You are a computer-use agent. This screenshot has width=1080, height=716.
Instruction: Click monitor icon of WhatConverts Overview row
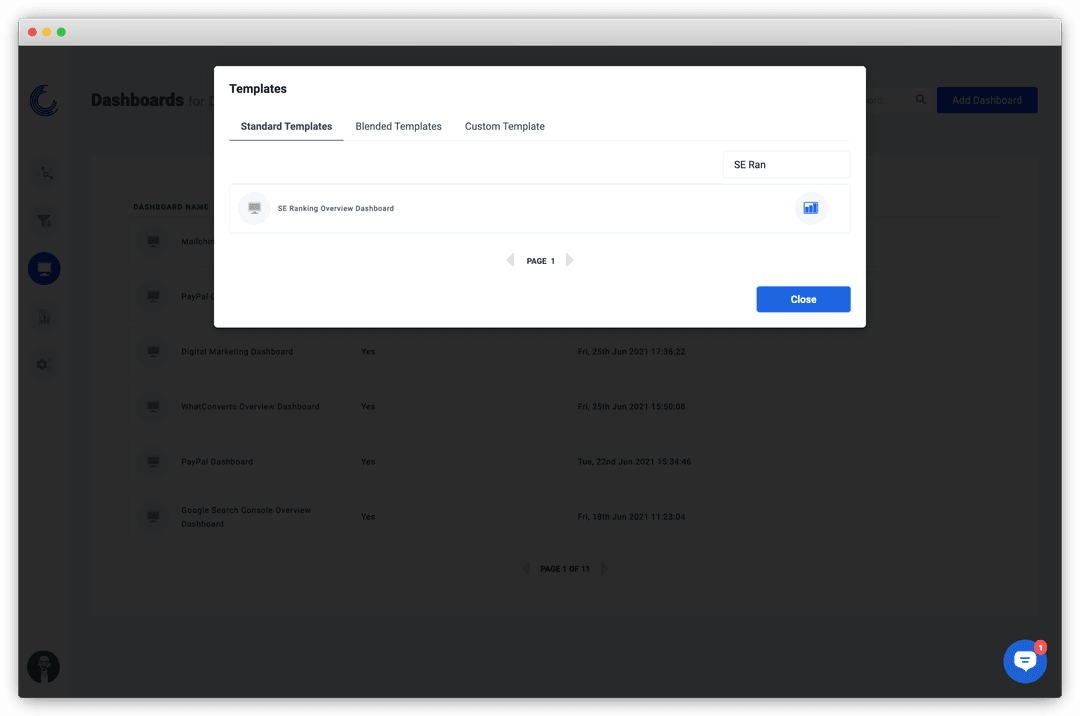point(154,407)
